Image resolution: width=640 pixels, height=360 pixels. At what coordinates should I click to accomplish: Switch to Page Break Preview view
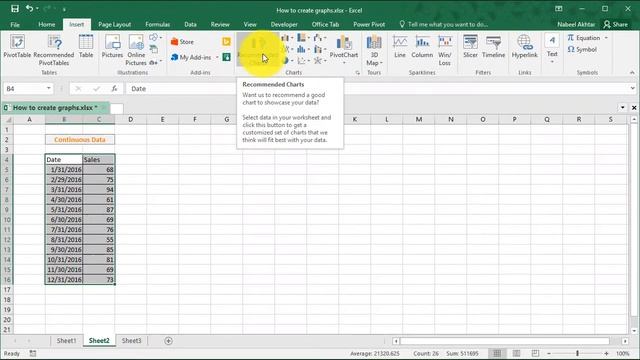pos(535,353)
